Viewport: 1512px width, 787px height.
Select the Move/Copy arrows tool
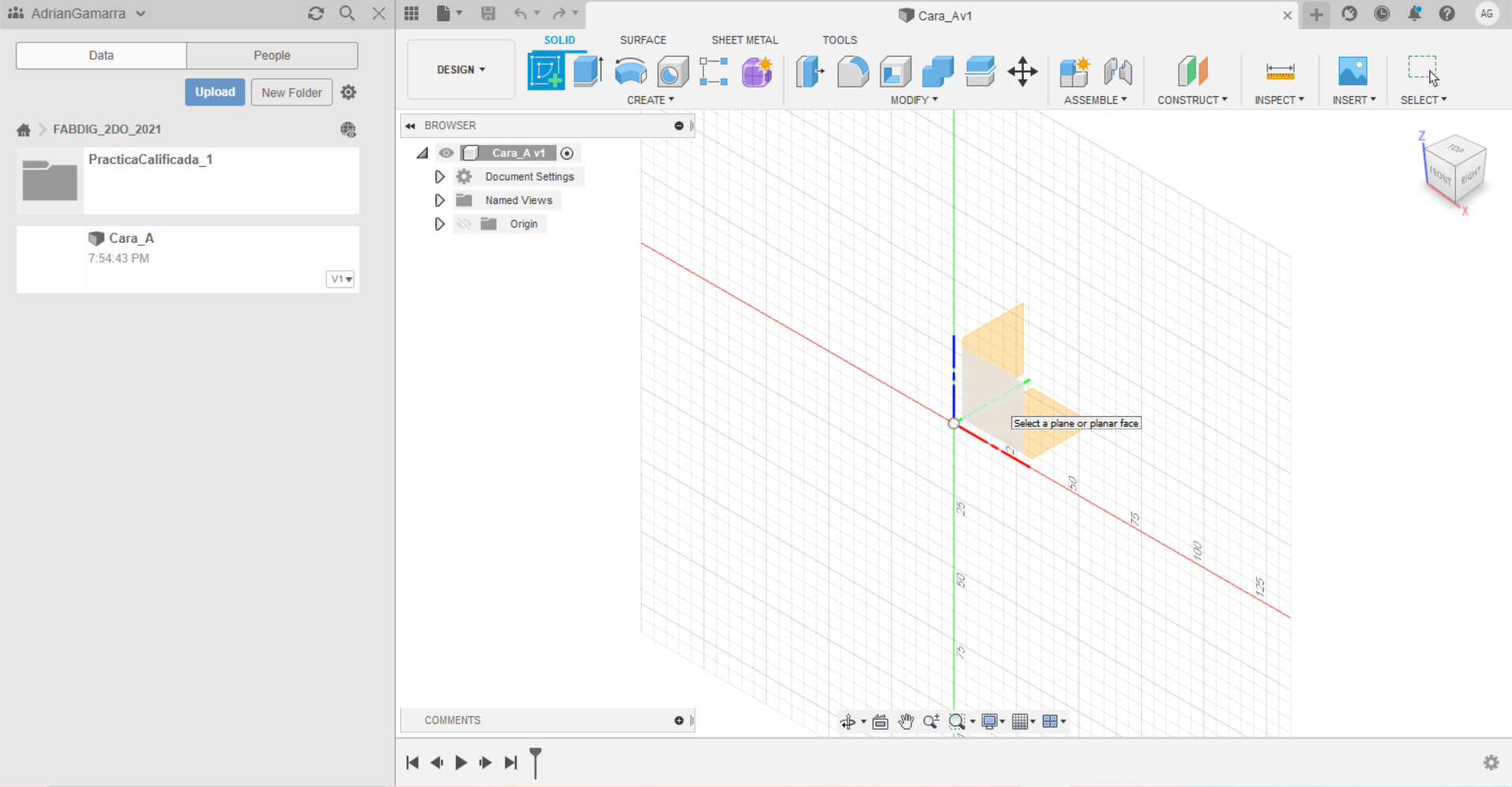(1022, 72)
